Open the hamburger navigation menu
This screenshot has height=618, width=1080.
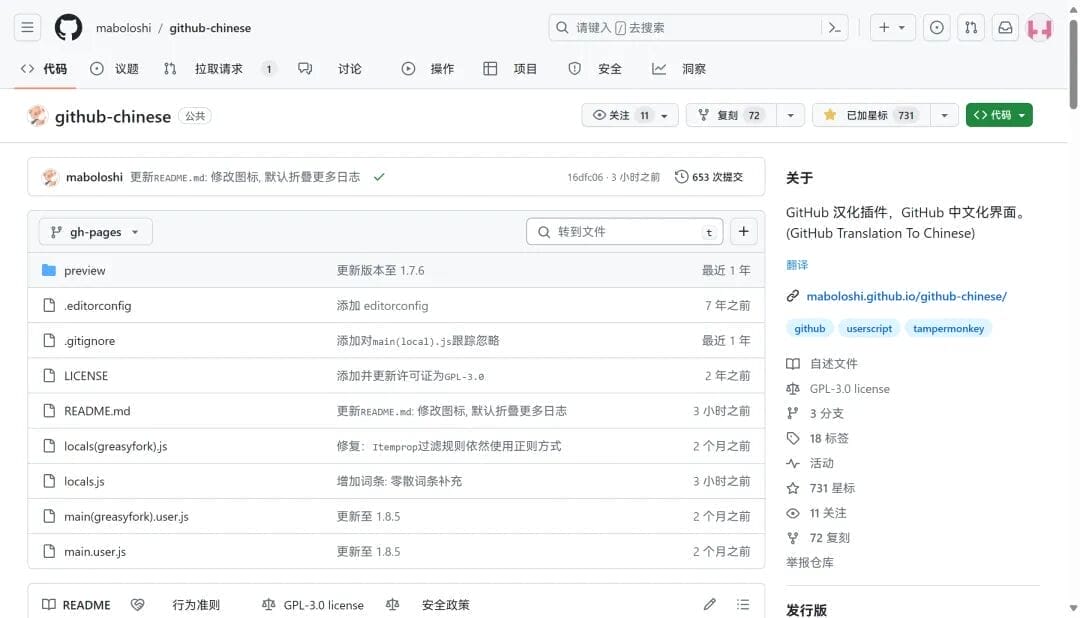pos(28,28)
